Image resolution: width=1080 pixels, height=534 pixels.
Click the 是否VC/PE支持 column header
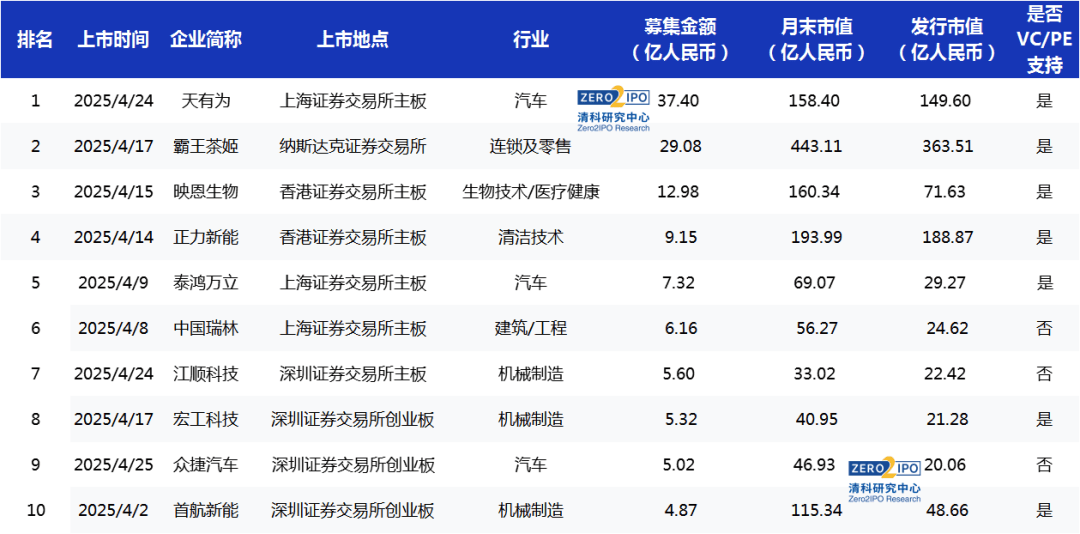click(x=1045, y=39)
